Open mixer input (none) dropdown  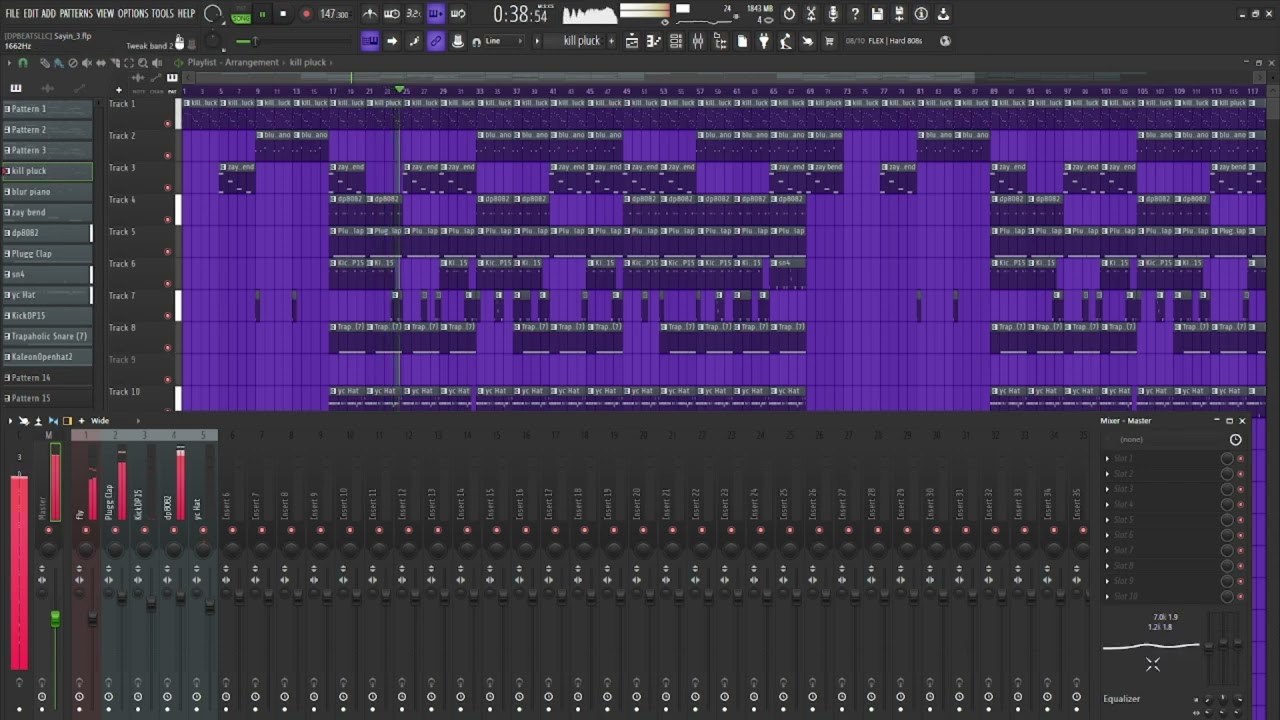click(x=1165, y=439)
